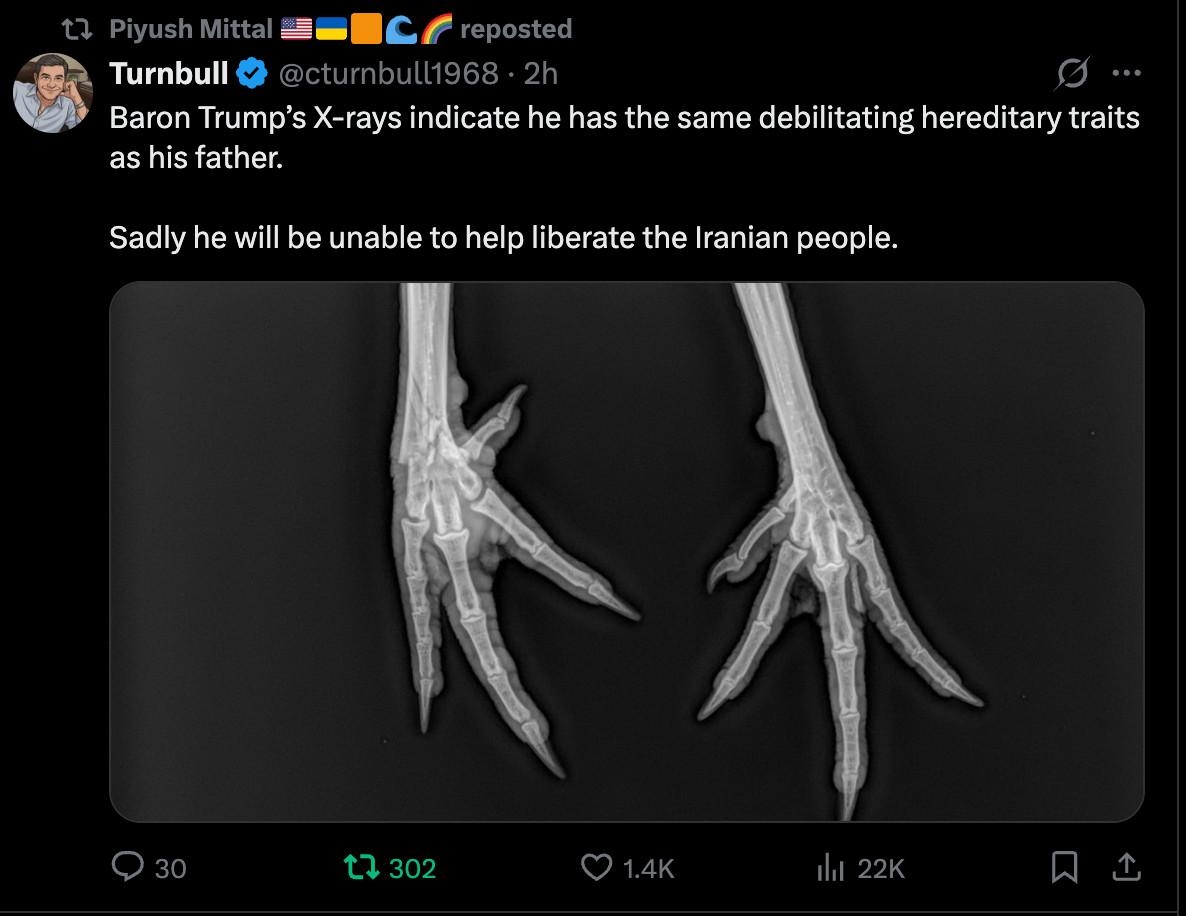Viewport: 1186px width, 916px height.
Task: Click the small repost icon above the tweet
Action: pyautogui.click(x=76, y=29)
